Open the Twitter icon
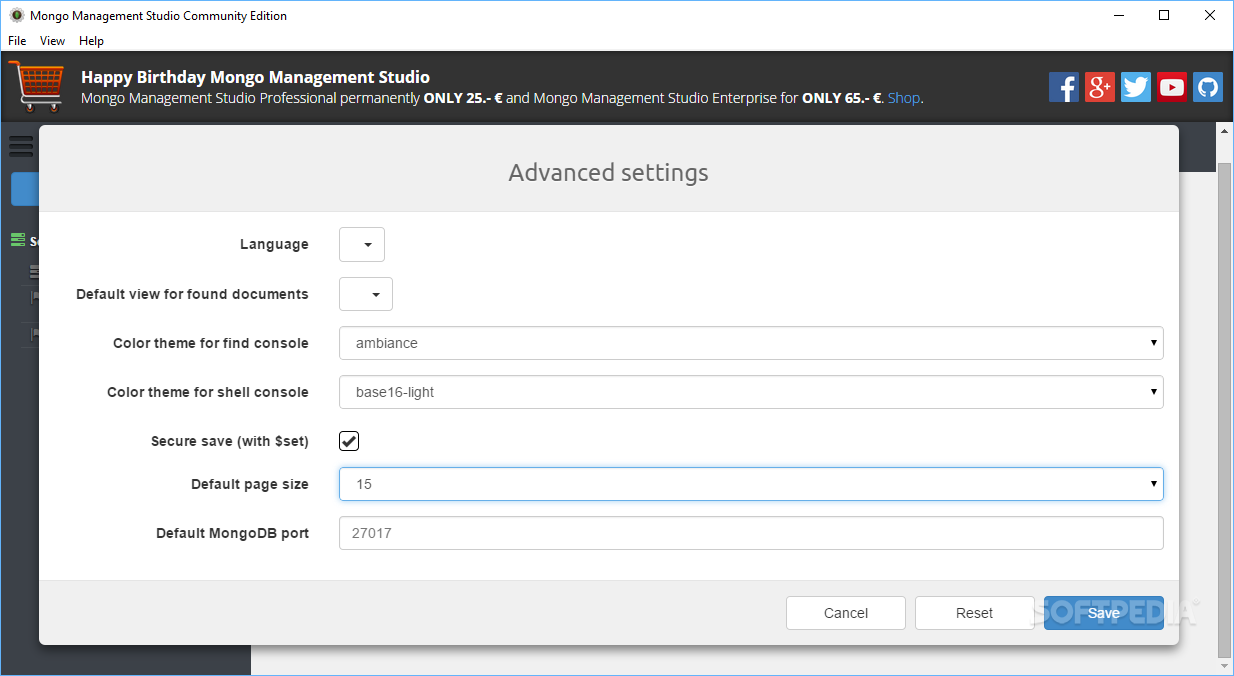 pyautogui.click(x=1136, y=87)
